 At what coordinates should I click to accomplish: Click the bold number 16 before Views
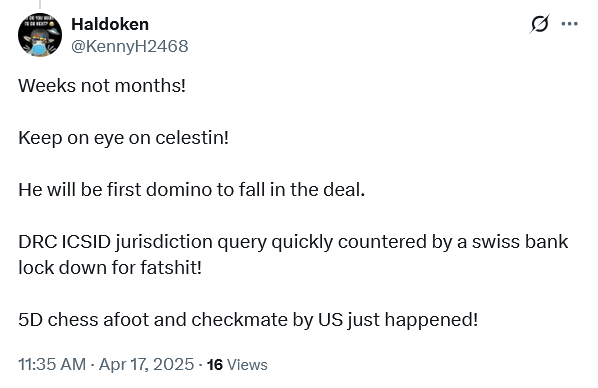215,365
